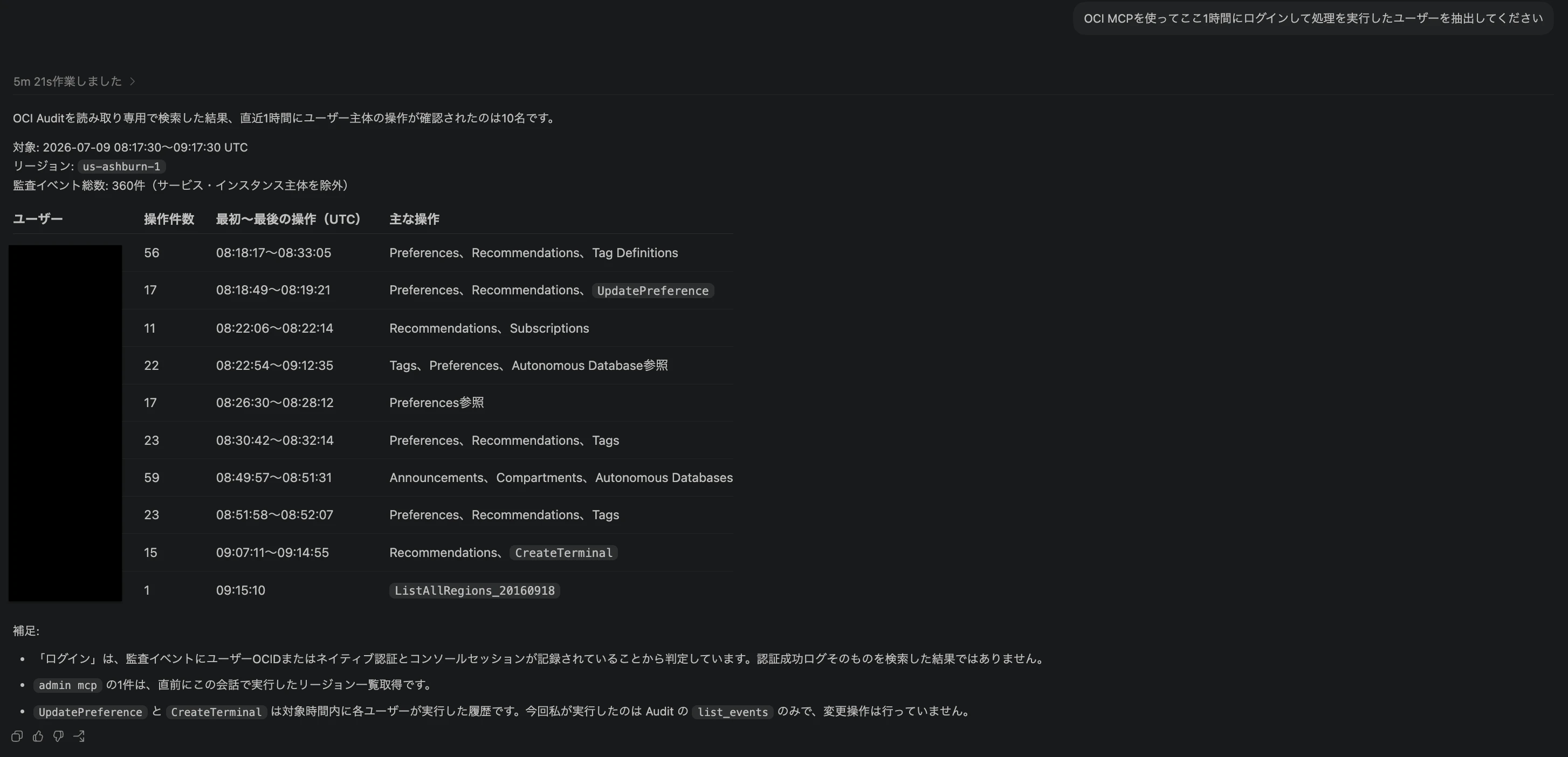Screen dimensions: 1568x757
Task: Click the time range 08:49:57〜08:51:31
Action: [274, 478]
